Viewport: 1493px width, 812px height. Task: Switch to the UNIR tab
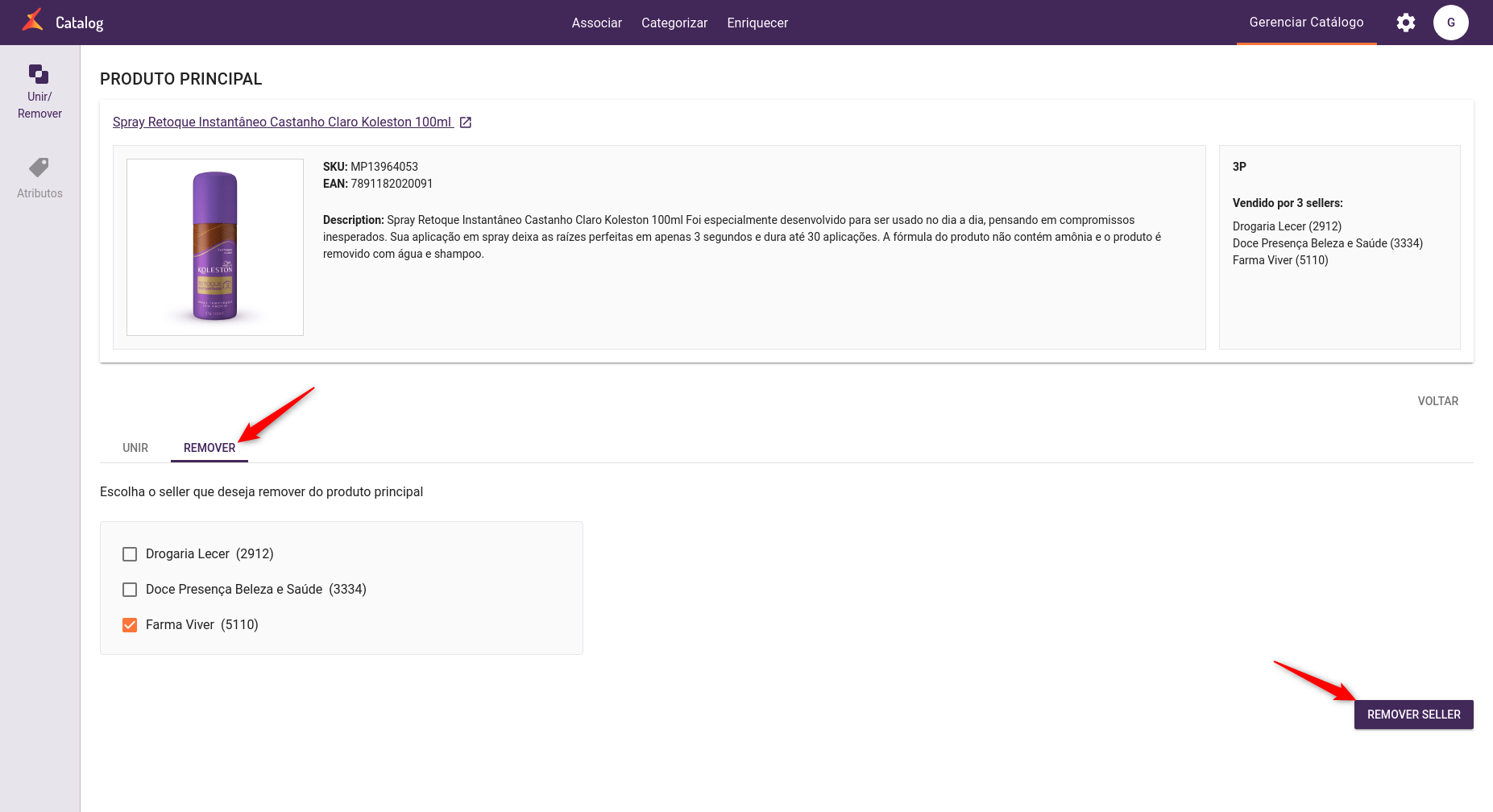coord(135,448)
